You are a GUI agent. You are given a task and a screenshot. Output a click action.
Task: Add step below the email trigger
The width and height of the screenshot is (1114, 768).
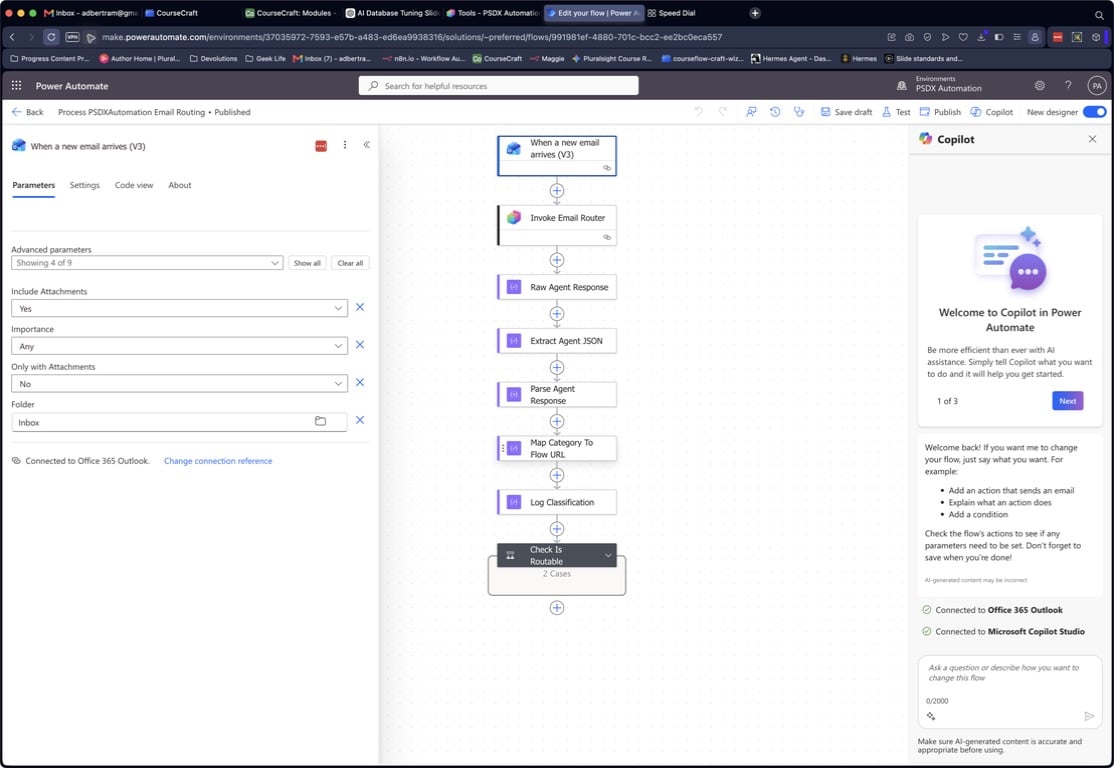pyautogui.click(x=557, y=190)
